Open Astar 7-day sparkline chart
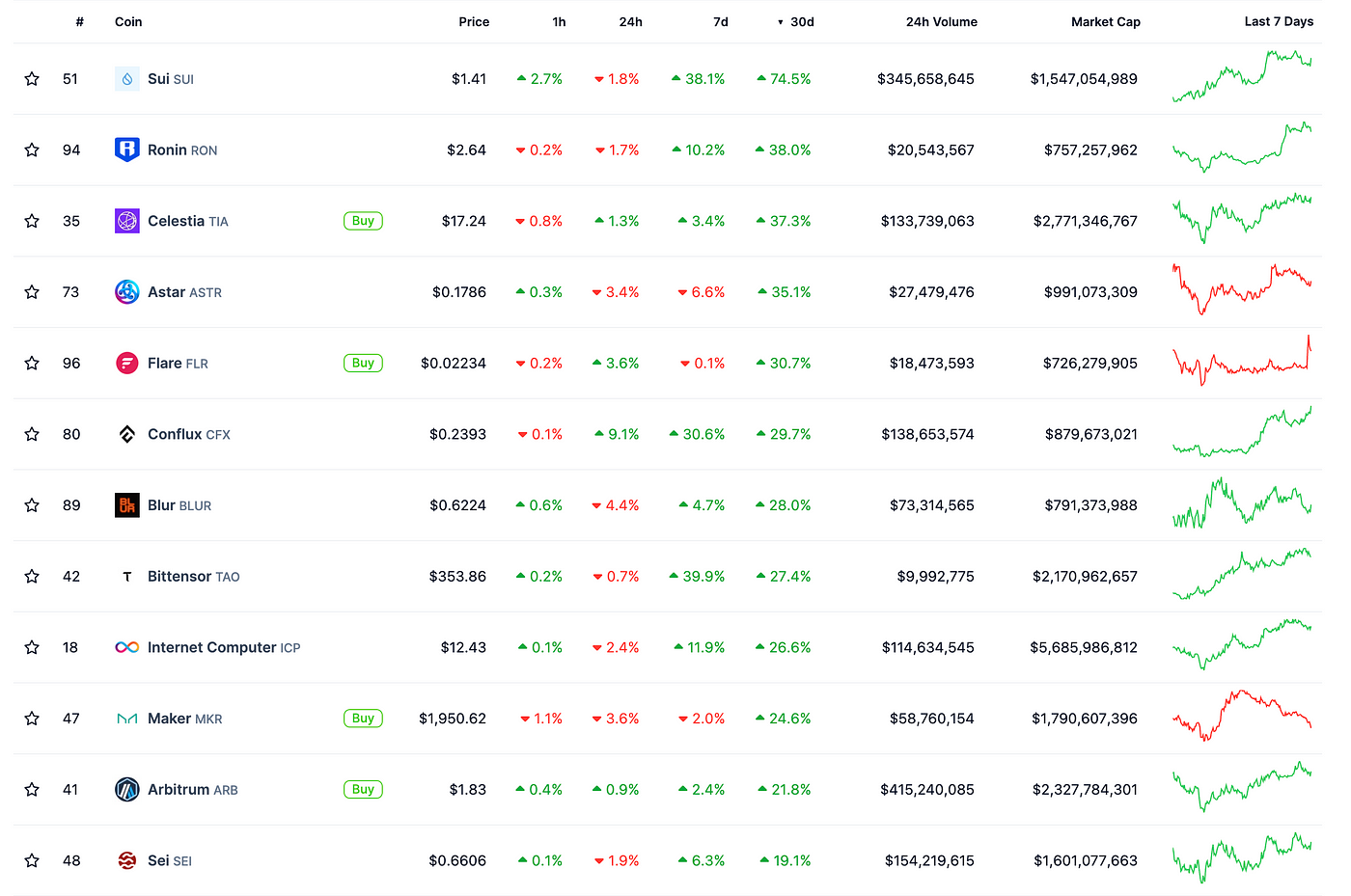The image size is (1351, 896). [1242, 289]
